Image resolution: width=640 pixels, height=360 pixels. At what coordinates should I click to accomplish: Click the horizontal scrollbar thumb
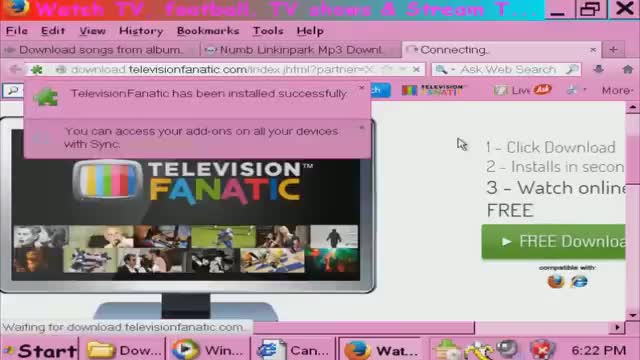363,327
